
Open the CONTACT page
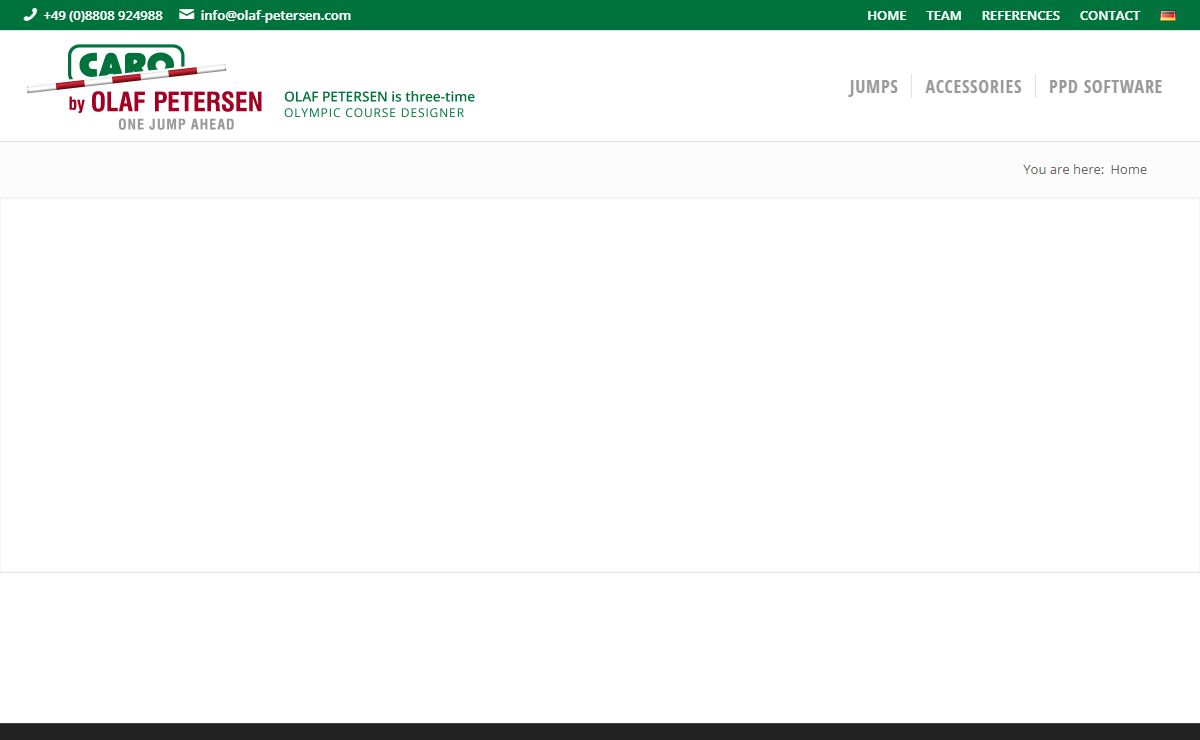[x=1109, y=15]
